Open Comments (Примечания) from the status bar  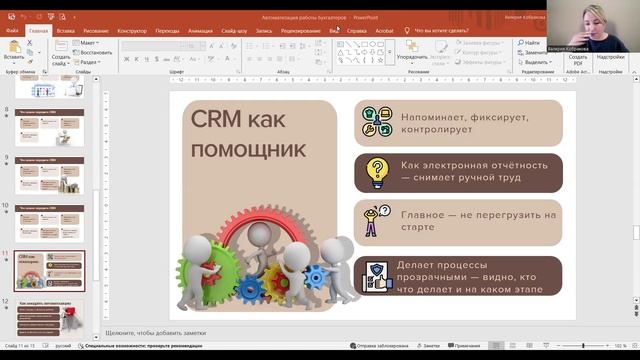(464, 346)
